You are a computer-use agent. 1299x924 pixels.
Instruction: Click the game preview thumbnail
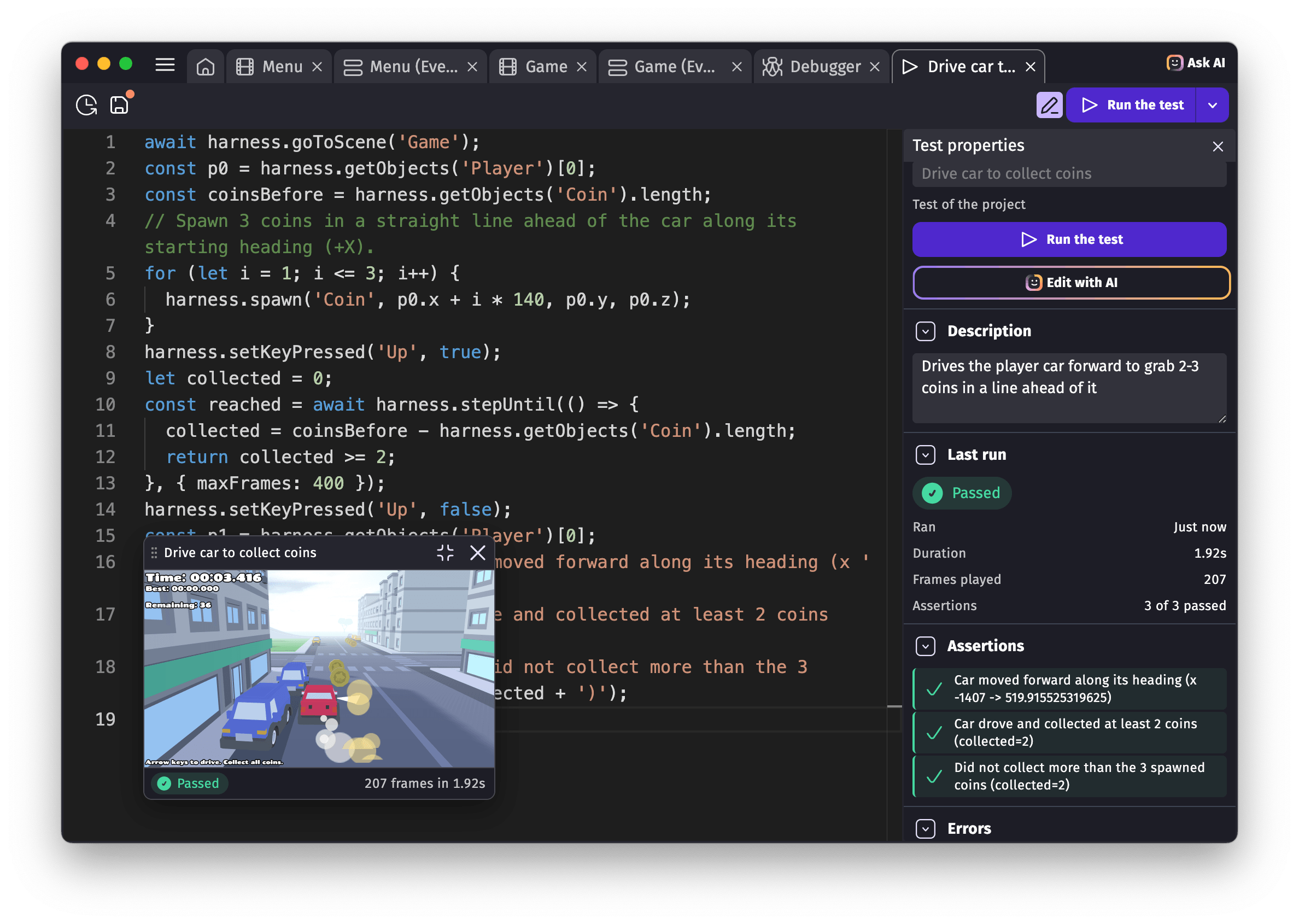point(319,669)
